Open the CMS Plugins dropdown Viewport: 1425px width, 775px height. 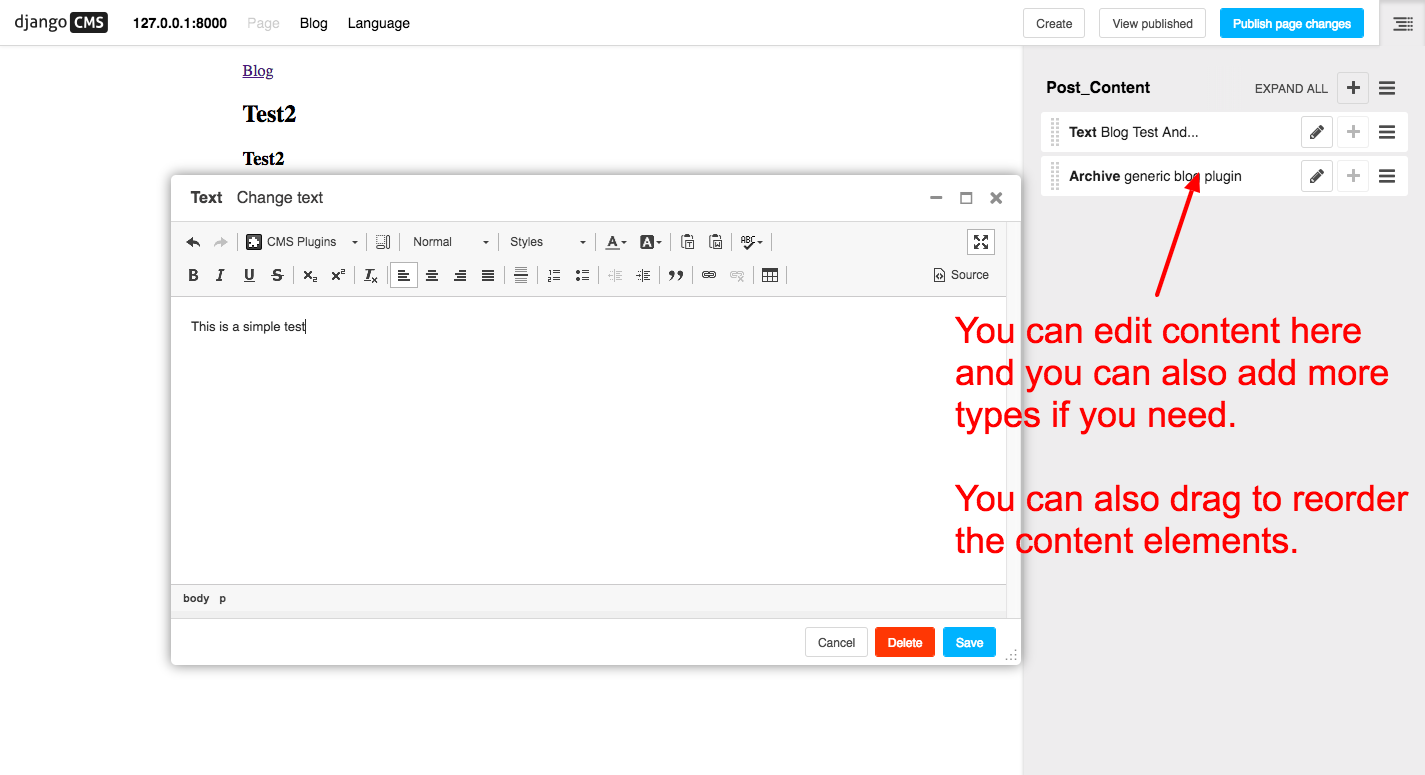[302, 242]
